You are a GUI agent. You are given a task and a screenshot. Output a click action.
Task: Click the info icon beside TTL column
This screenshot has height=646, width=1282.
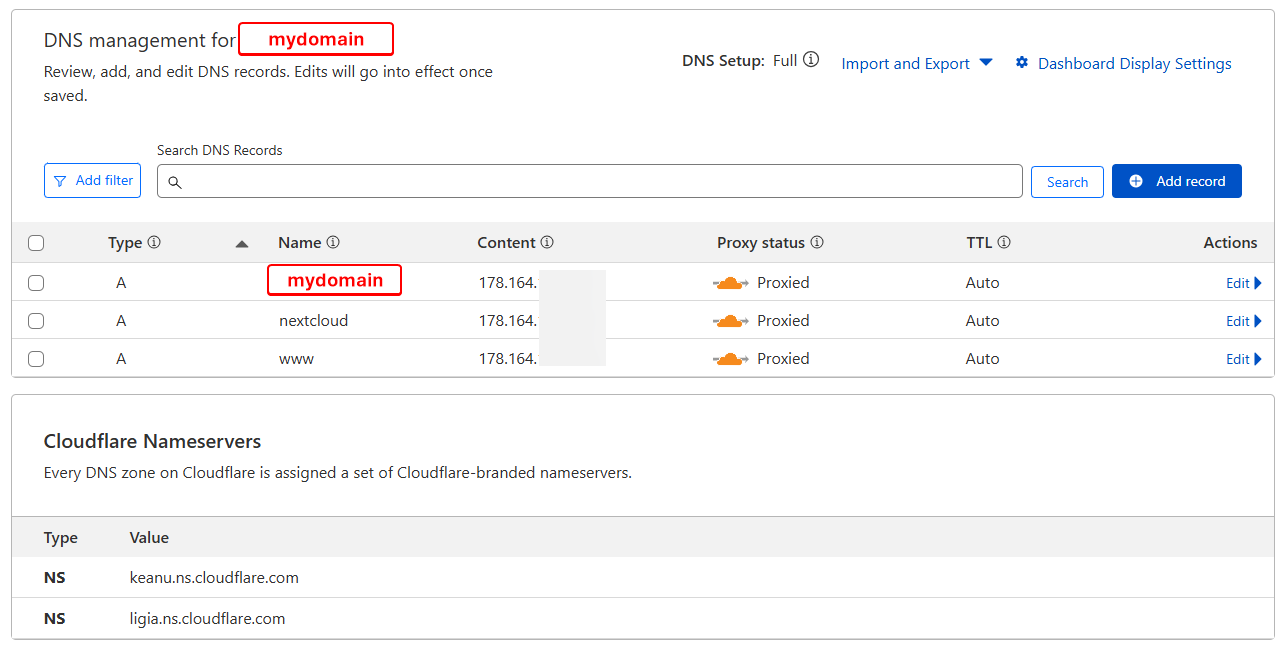1004,242
